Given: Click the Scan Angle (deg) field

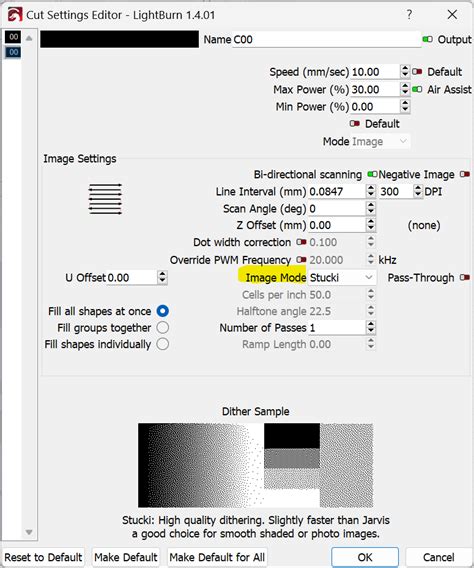Looking at the screenshot, I should click(337, 209).
